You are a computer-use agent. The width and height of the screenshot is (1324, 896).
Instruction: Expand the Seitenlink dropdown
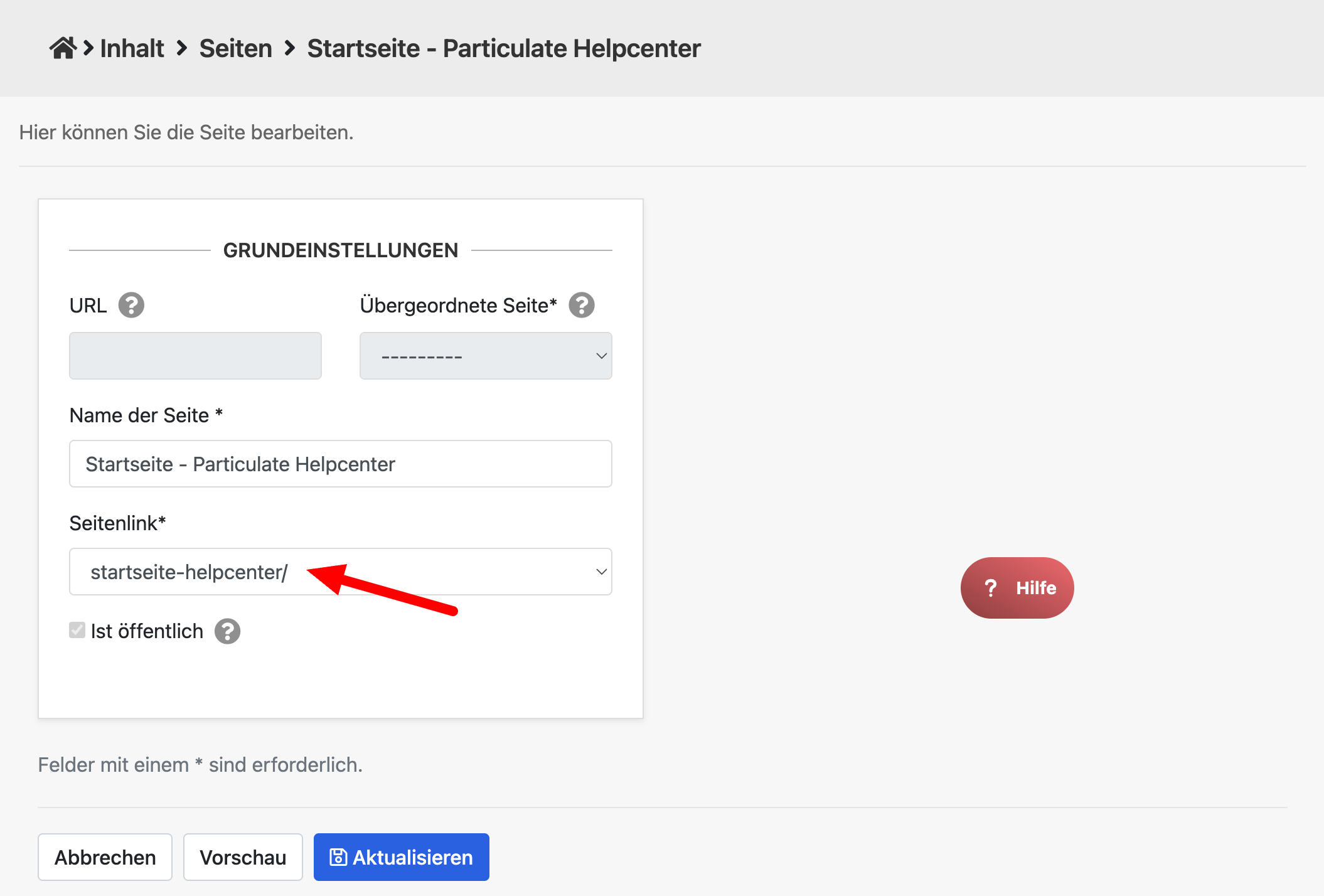coord(340,572)
